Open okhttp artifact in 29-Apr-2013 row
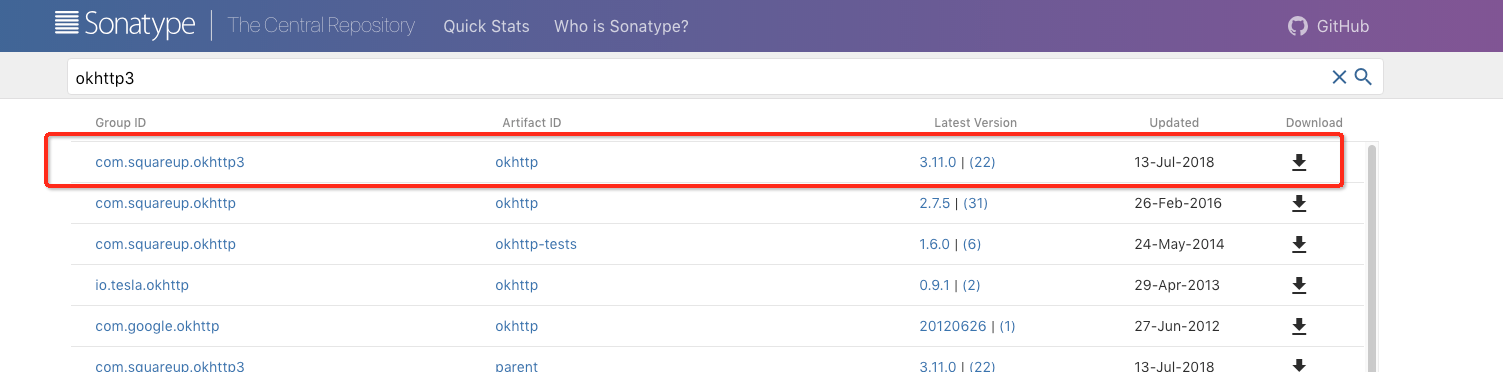The image size is (1503, 372). tap(516, 285)
